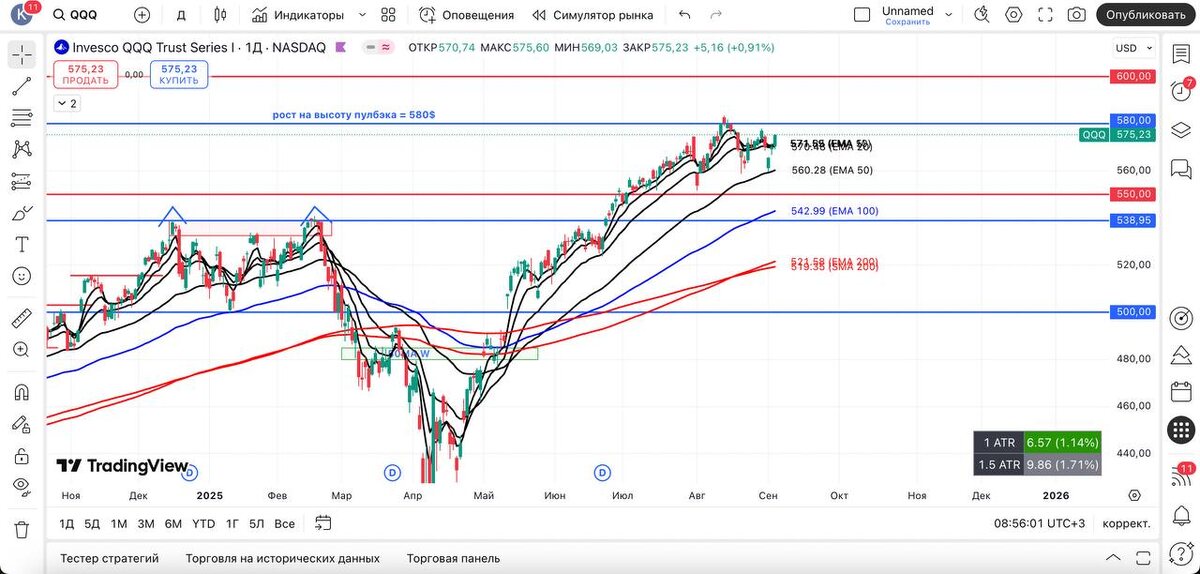Open the USD currency dropdown
The height and width of the screenshot is (574, 1200).
(1133, 48)
